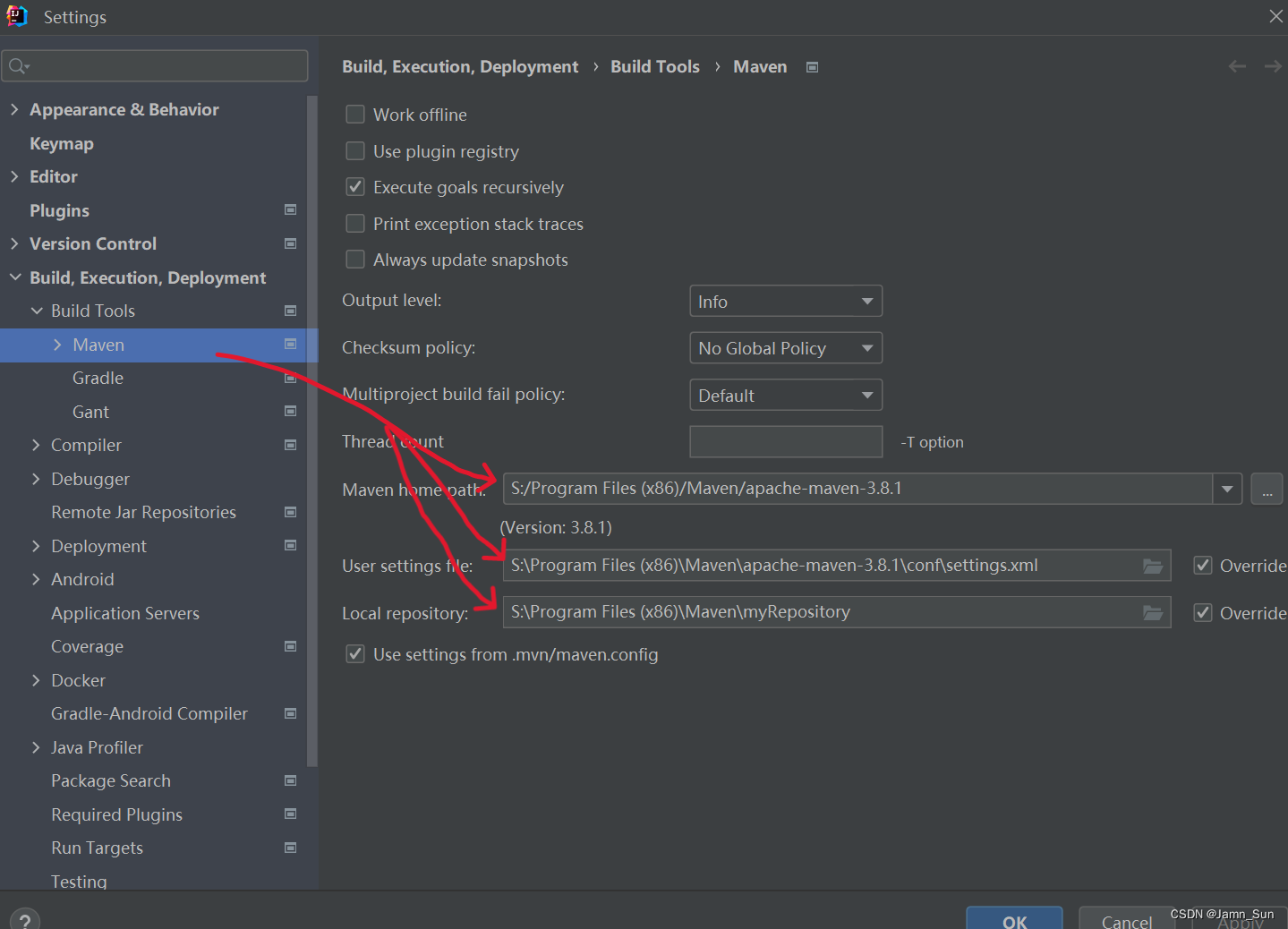Enable the Use plugin registry checkbox
This screenshot has width=1288, height=929.
pyautogui.click(x=355, y=151)
